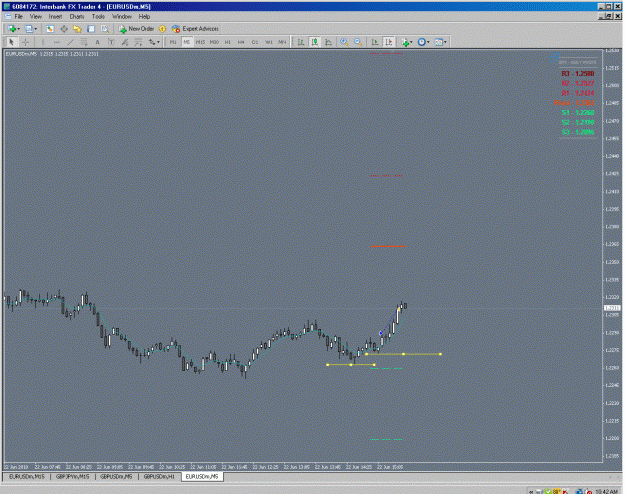Select the Text Label (T) tool
625x494 pixels.
pyautogui.click(x=111, y=42)
